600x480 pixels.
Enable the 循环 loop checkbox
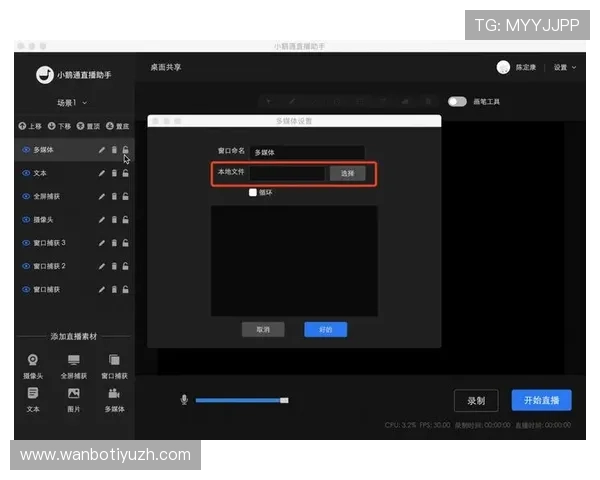click(x=253, y=192)
